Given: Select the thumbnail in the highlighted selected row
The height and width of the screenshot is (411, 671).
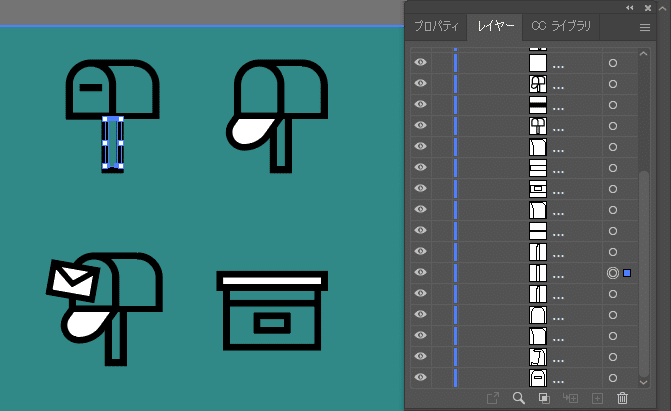Looking at the screenshot, I should [538, 273].
